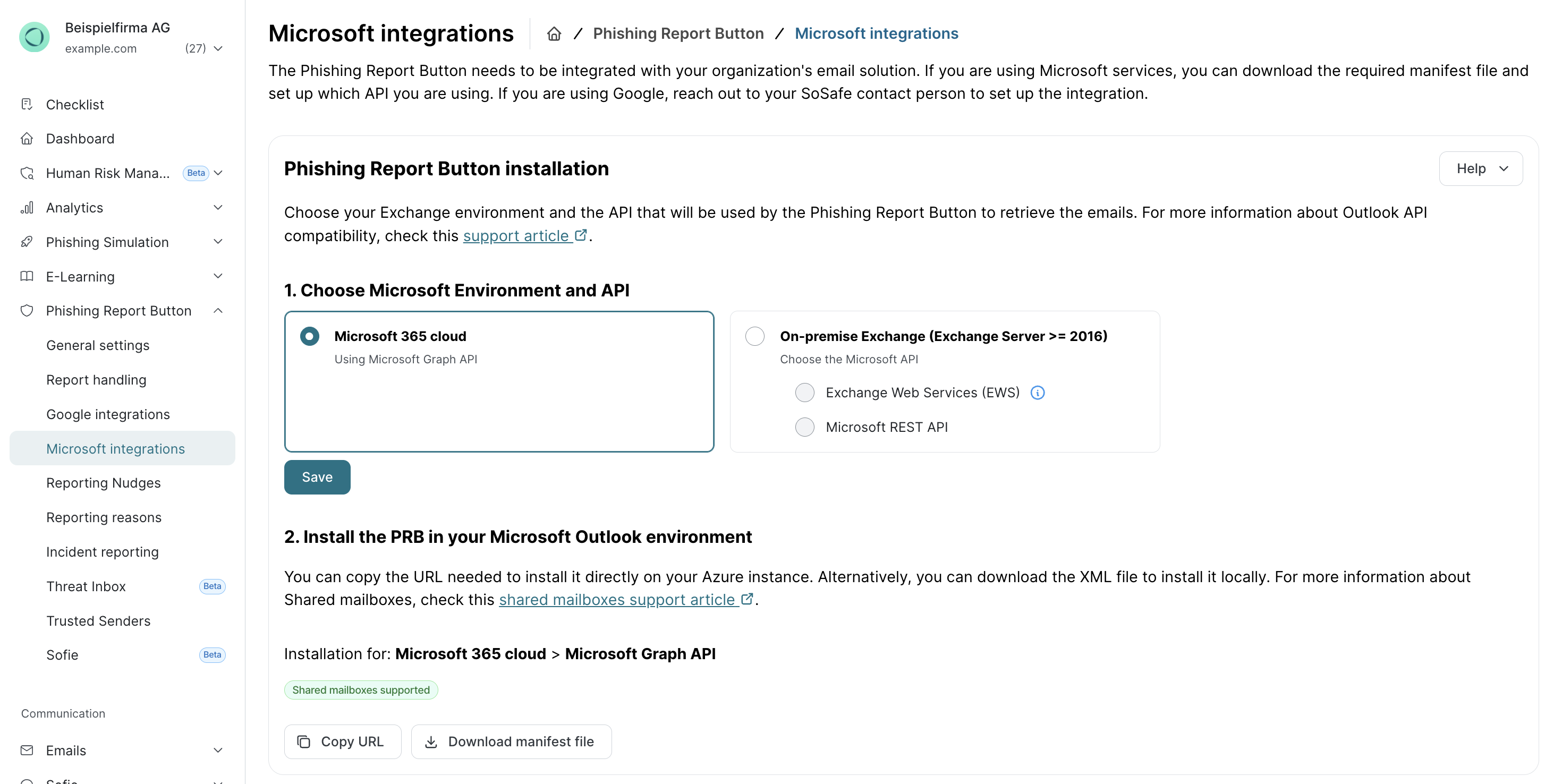The image size is (1562, 784).
Task: Expand the E-Learning section chevron
Action: click(x=218, y=277)
